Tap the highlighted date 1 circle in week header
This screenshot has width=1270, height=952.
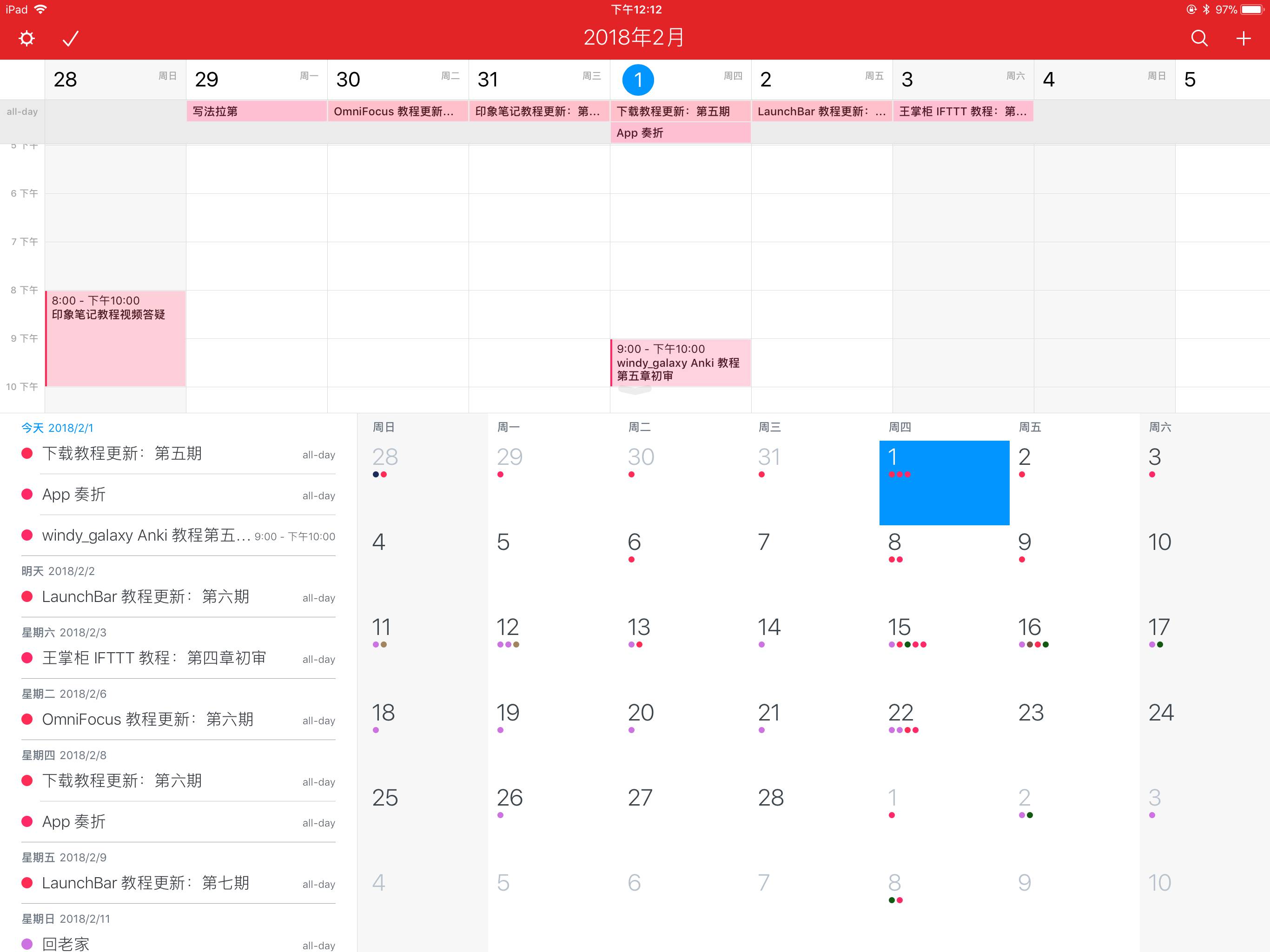pyautogui.click(x=638, y=80)
